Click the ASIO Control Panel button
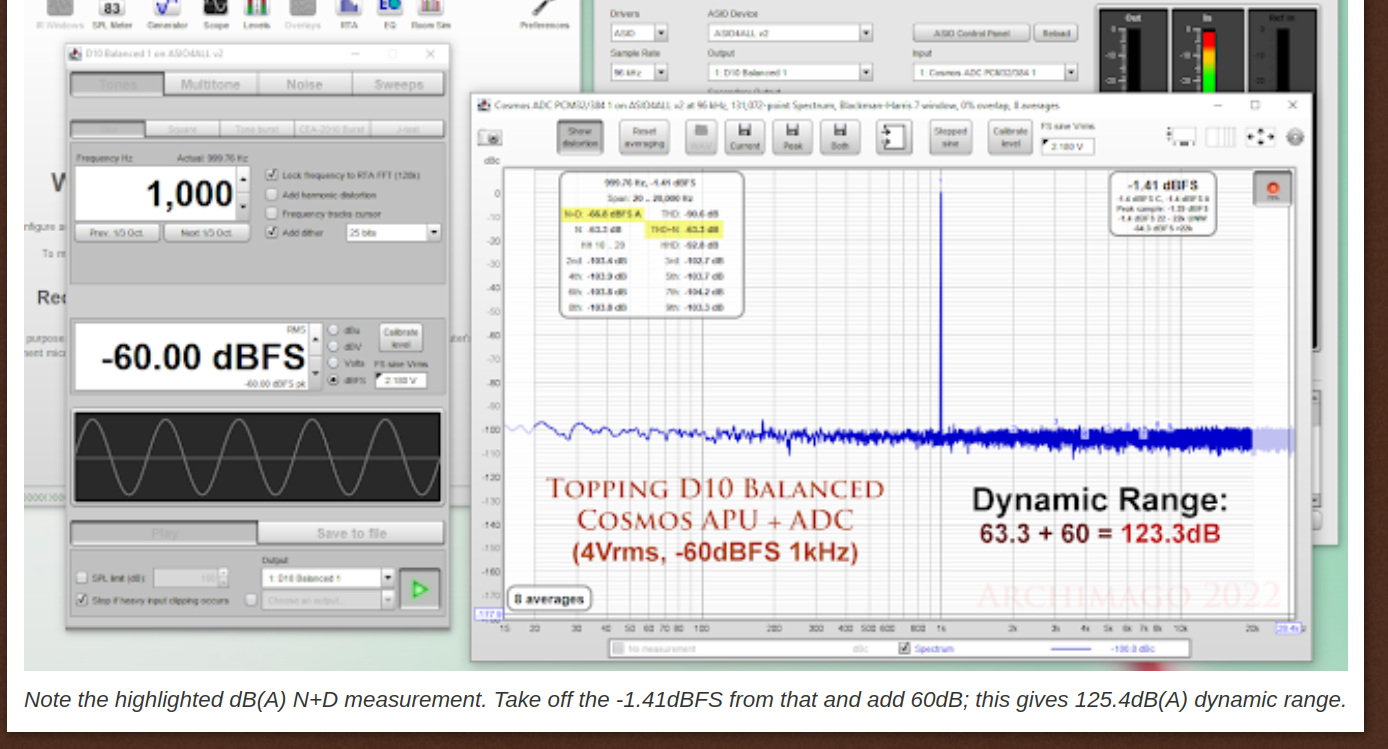The height and width of the screenshot is (749, 1388). pyautogui.click(x=970, y=33)
